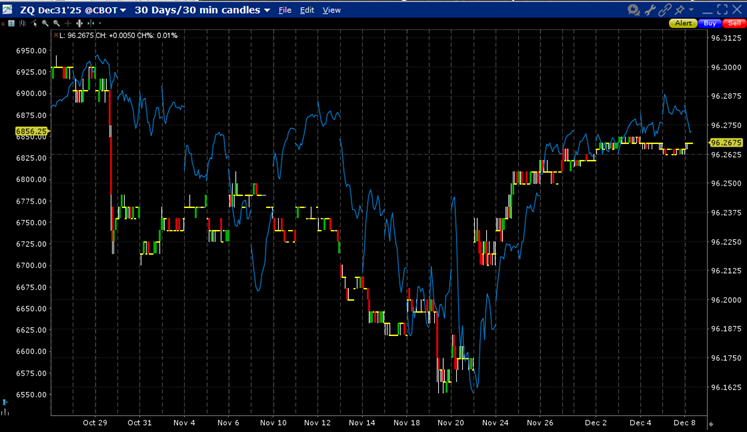
Task: Click the L: 96.2675 quote text
Action: click(x=77, y=35)
